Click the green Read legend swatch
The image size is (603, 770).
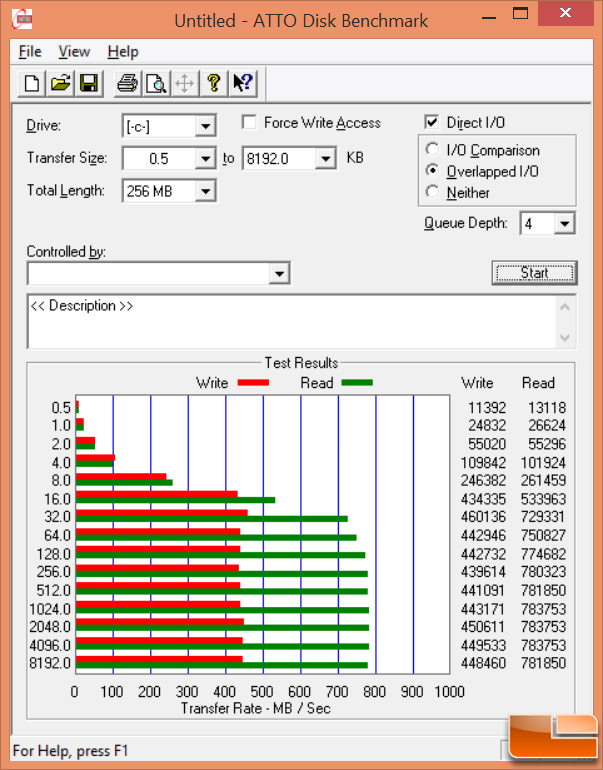pyautogui.click(x=357, y=383)
